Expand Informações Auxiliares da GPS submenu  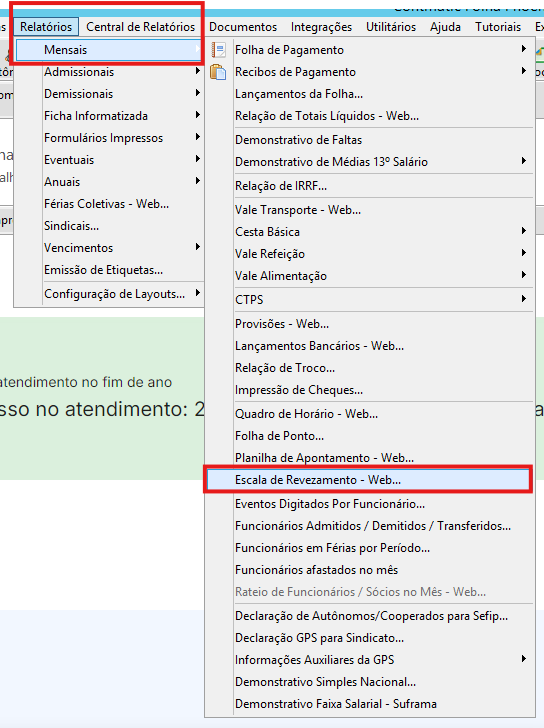pos(370,660)
